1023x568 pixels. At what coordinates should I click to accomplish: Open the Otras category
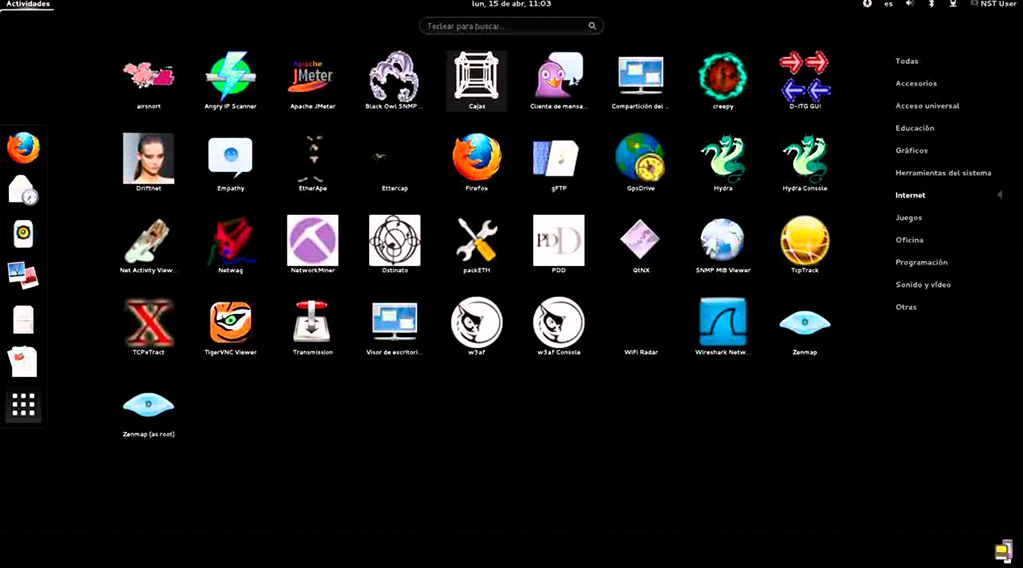click(x=906, y=307)
